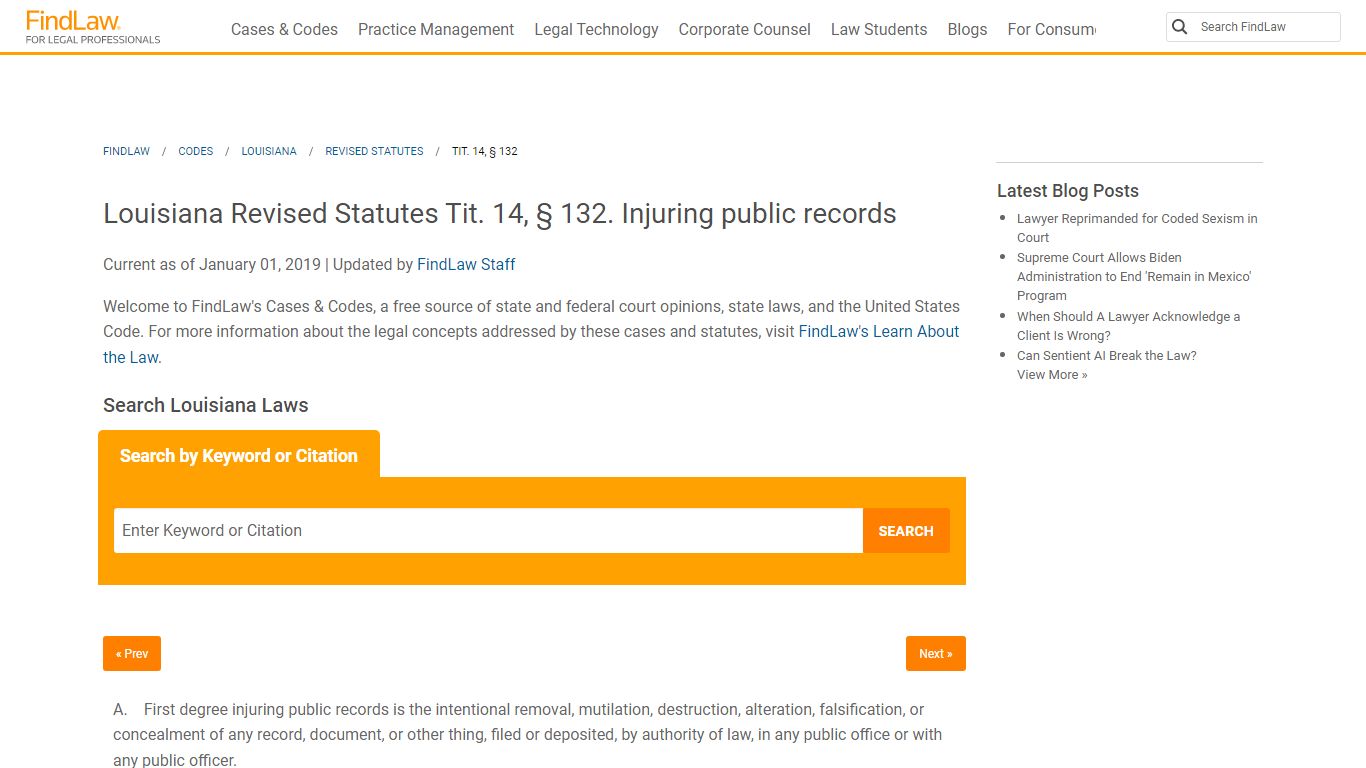Click the orange SEARCH button
Image resolution: width=1366 pixels, height=768 pixels.
pos(906,531)
